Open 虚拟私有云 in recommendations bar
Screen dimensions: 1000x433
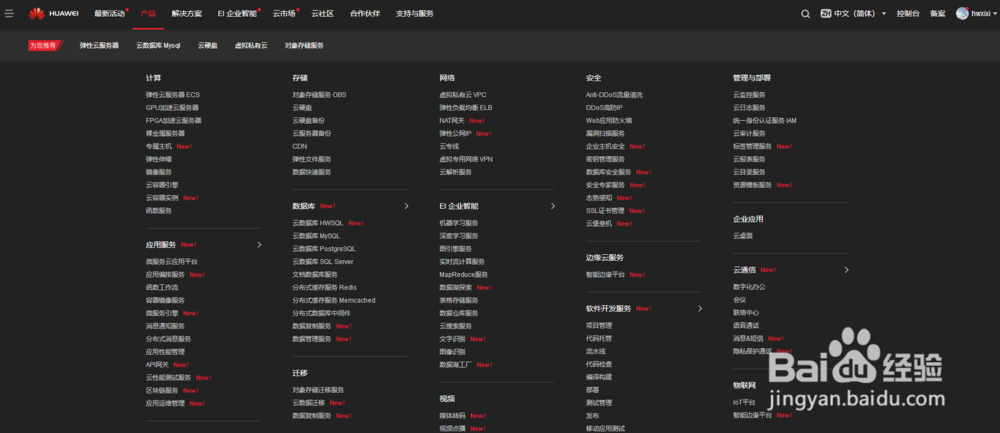(x=251, y=46)
